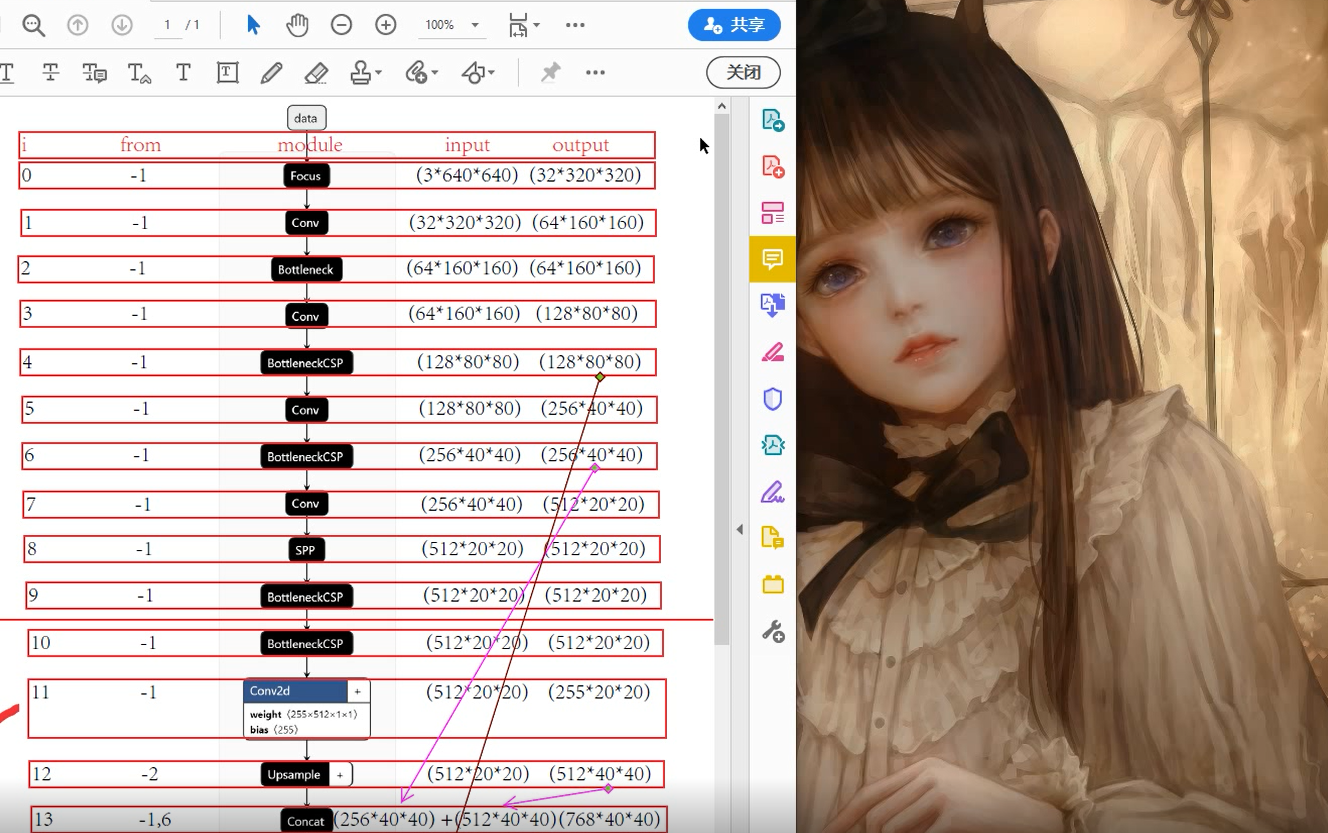Select the replace text note tool
The image size is (1328, 833).
[95, 72]
